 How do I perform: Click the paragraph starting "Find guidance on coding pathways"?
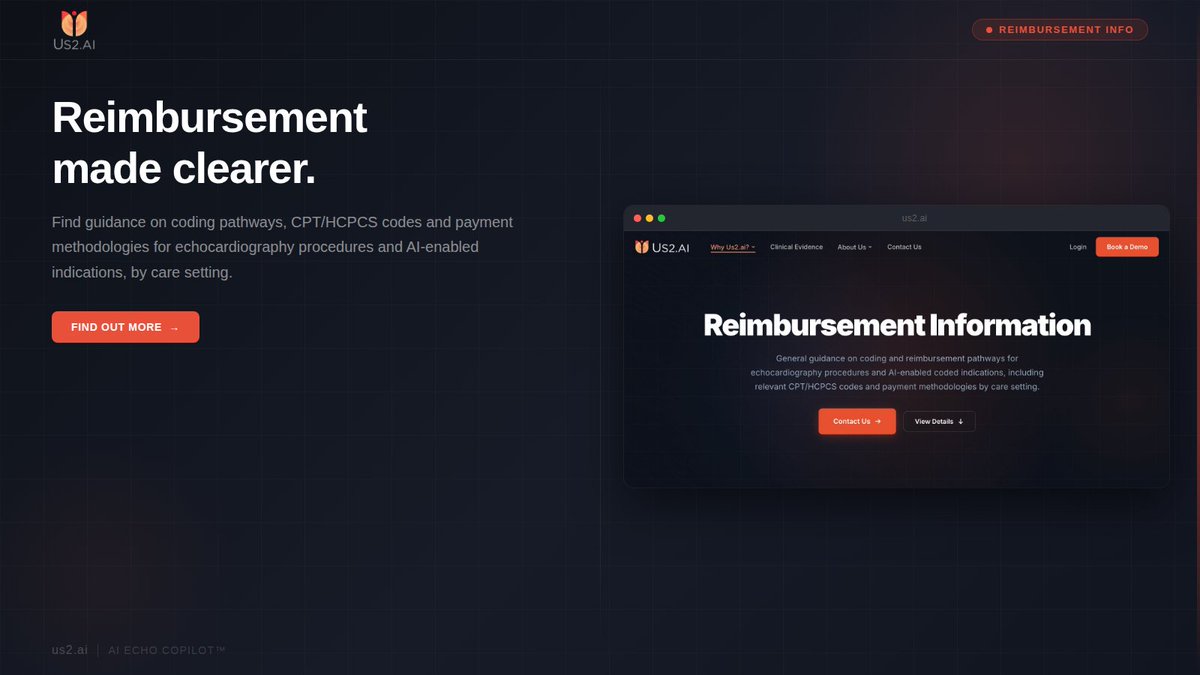pos(283,247)
